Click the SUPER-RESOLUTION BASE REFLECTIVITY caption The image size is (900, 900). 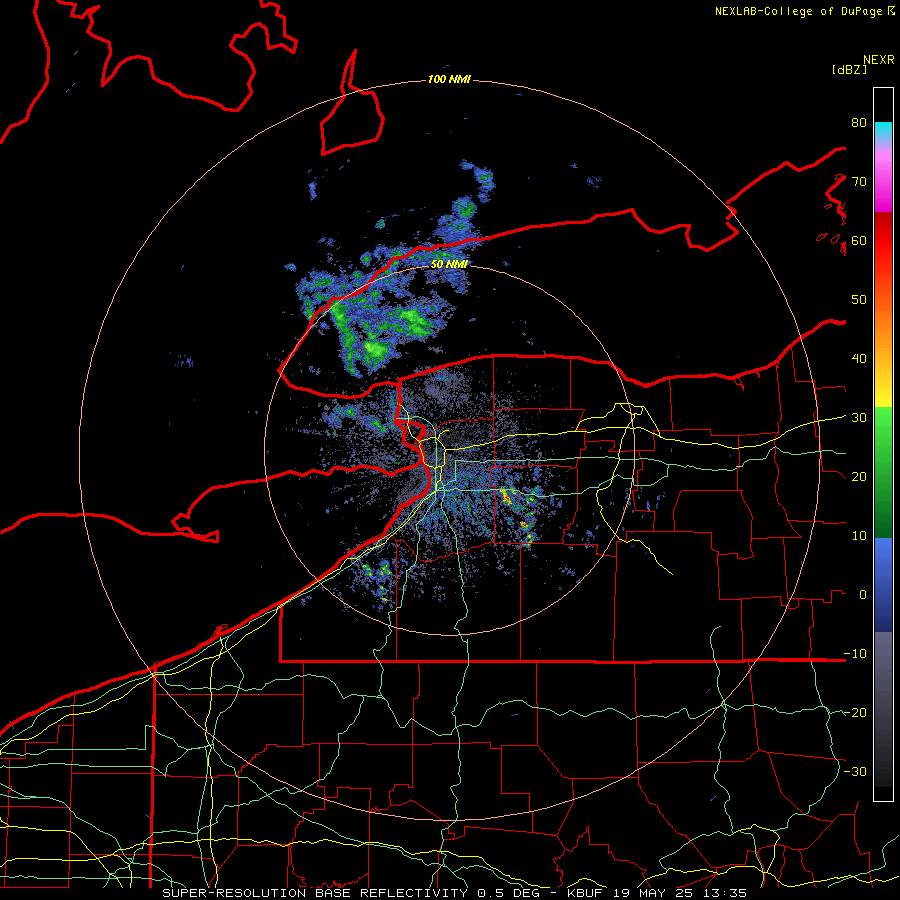pyautogui.click(x=315, y=893)
